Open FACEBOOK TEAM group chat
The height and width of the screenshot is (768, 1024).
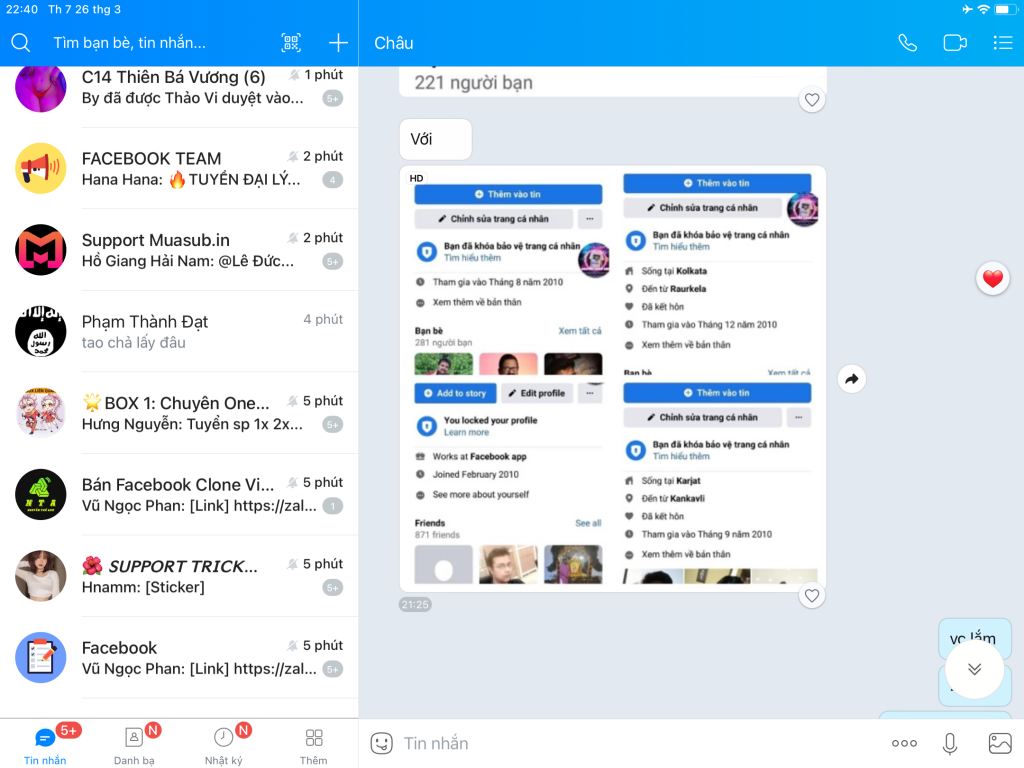[x=179, y=169]
